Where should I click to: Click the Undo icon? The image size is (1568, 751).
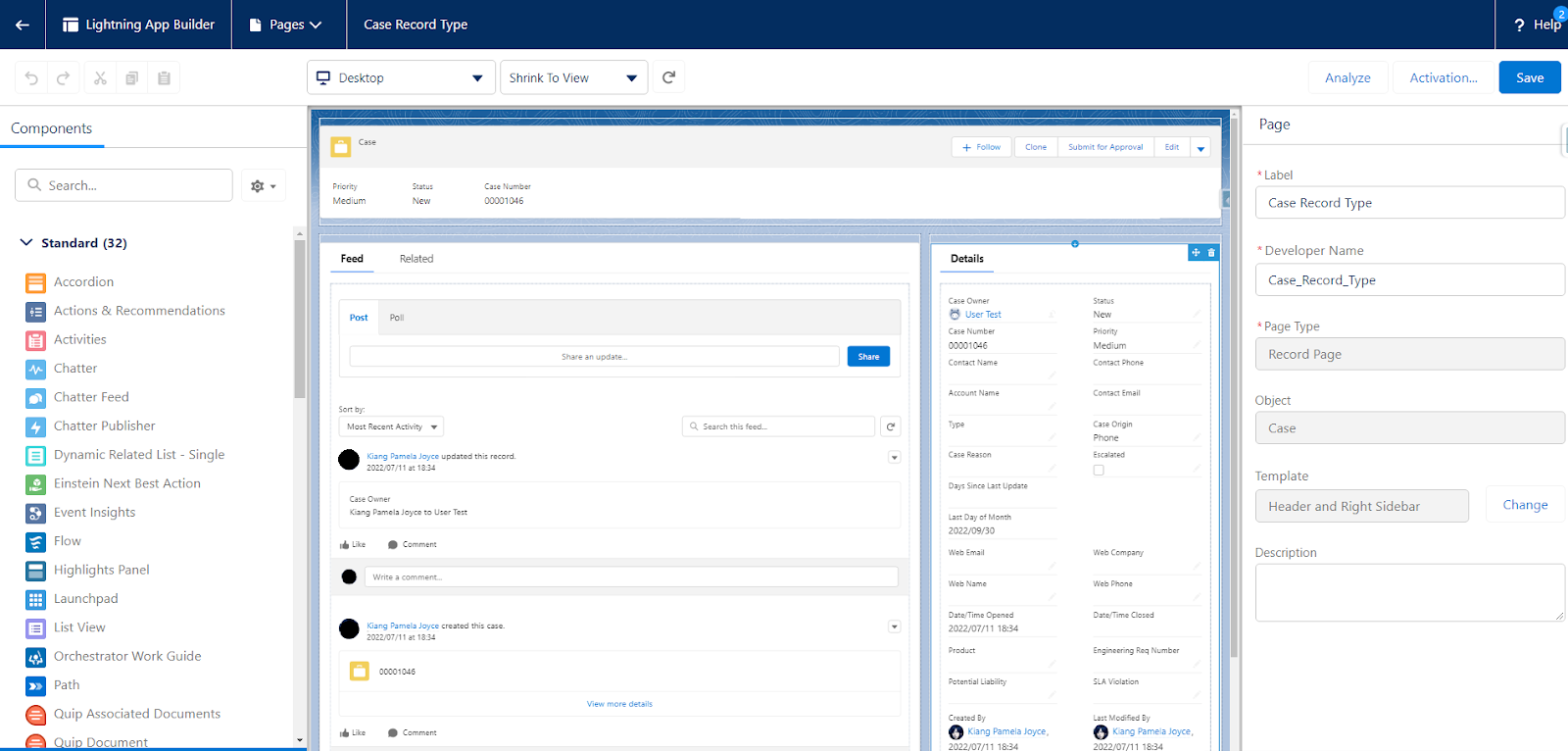[31, 77]
